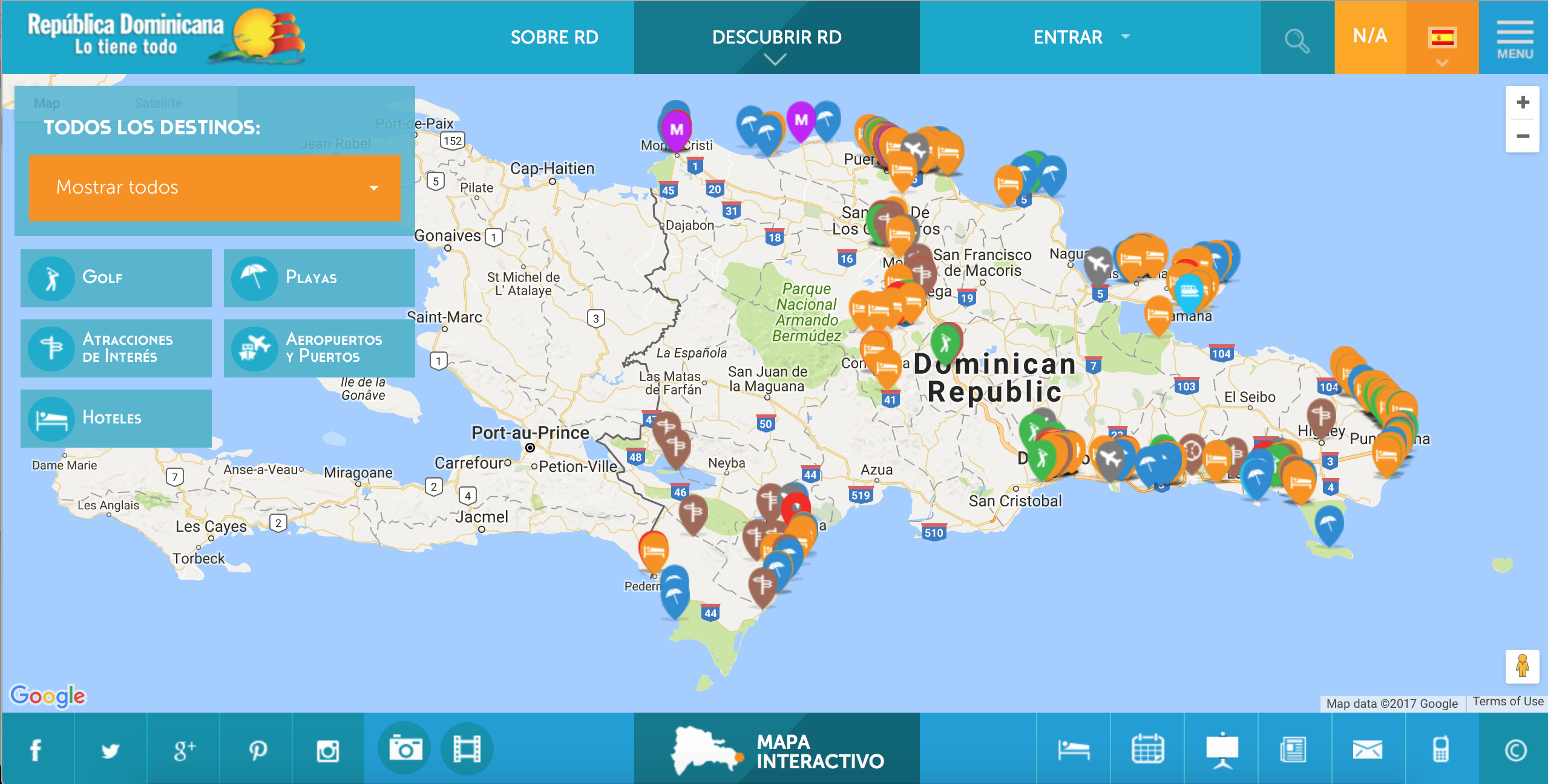
Task: Toggle the Golf category filter
Action: (116, 278)
